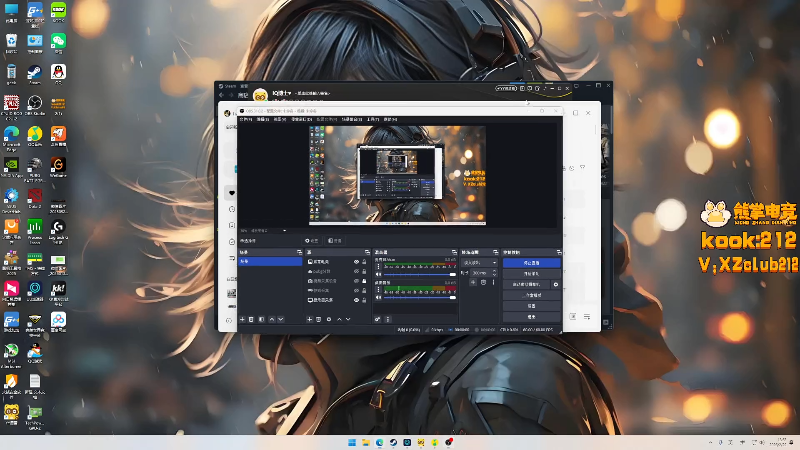The image size is (800, 450).
Task: Click heart icon in white window sidebar
Action: click(232, 193)
